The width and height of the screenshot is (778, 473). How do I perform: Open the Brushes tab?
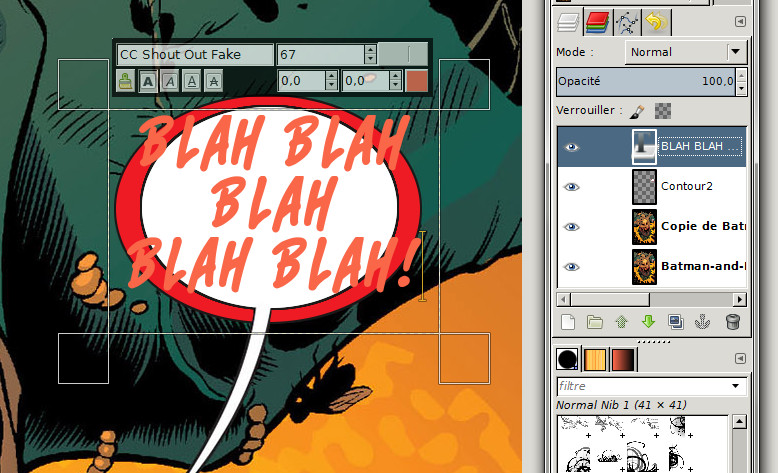[567, 359]
